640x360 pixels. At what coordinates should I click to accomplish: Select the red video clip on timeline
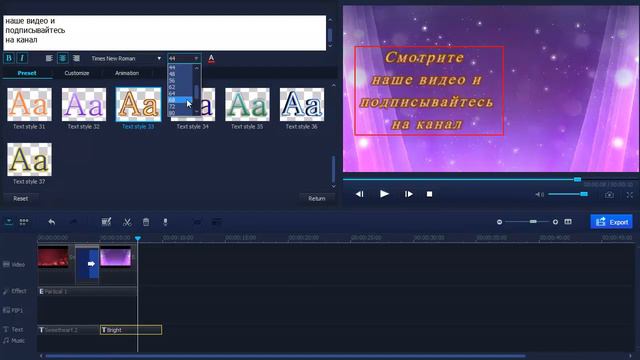coord(53,257)
